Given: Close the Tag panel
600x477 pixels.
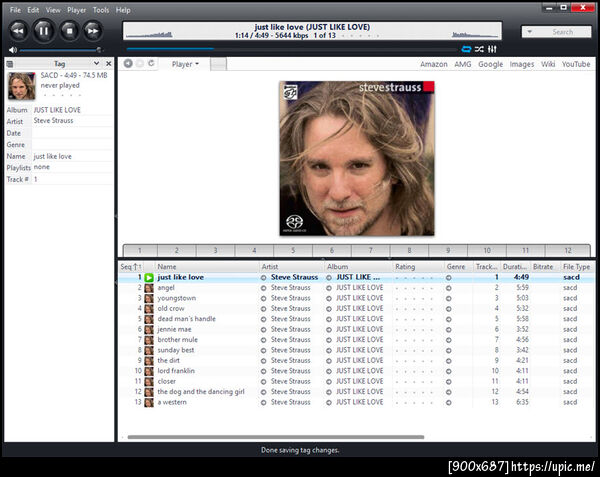Looking at the screenshot, I should tap(109, 63).
